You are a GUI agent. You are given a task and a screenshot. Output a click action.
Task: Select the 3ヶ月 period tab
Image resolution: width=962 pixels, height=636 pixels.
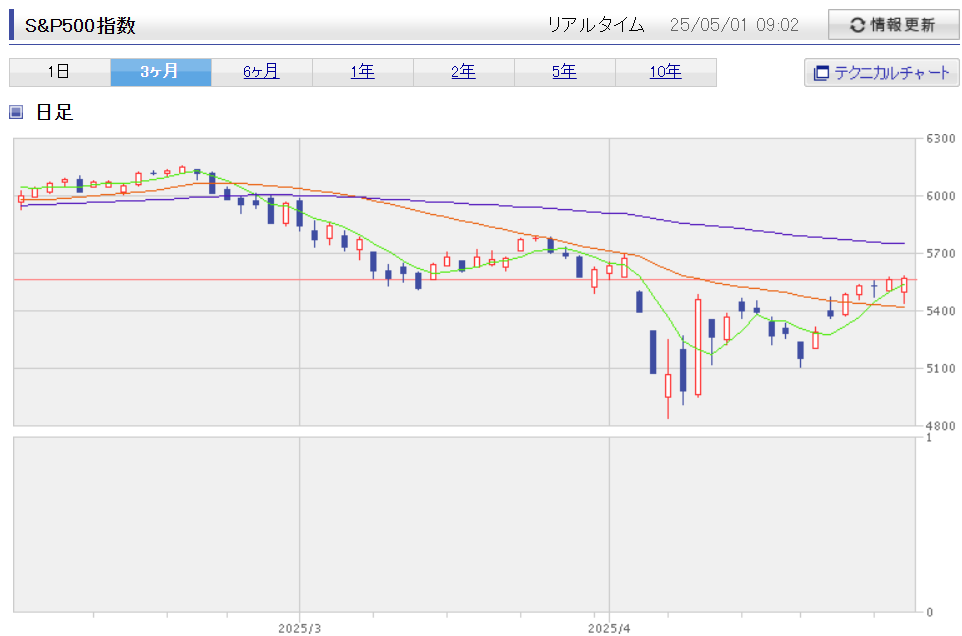pyautogui.click(x=161, y=72)
